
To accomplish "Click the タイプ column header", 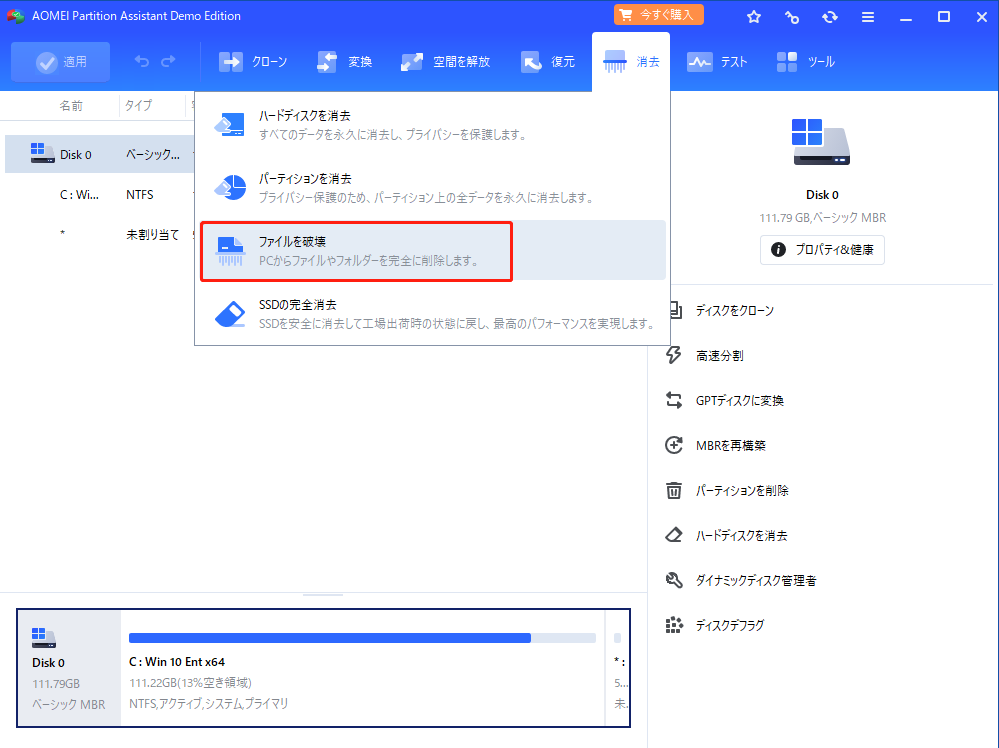I will coord(138,106).
